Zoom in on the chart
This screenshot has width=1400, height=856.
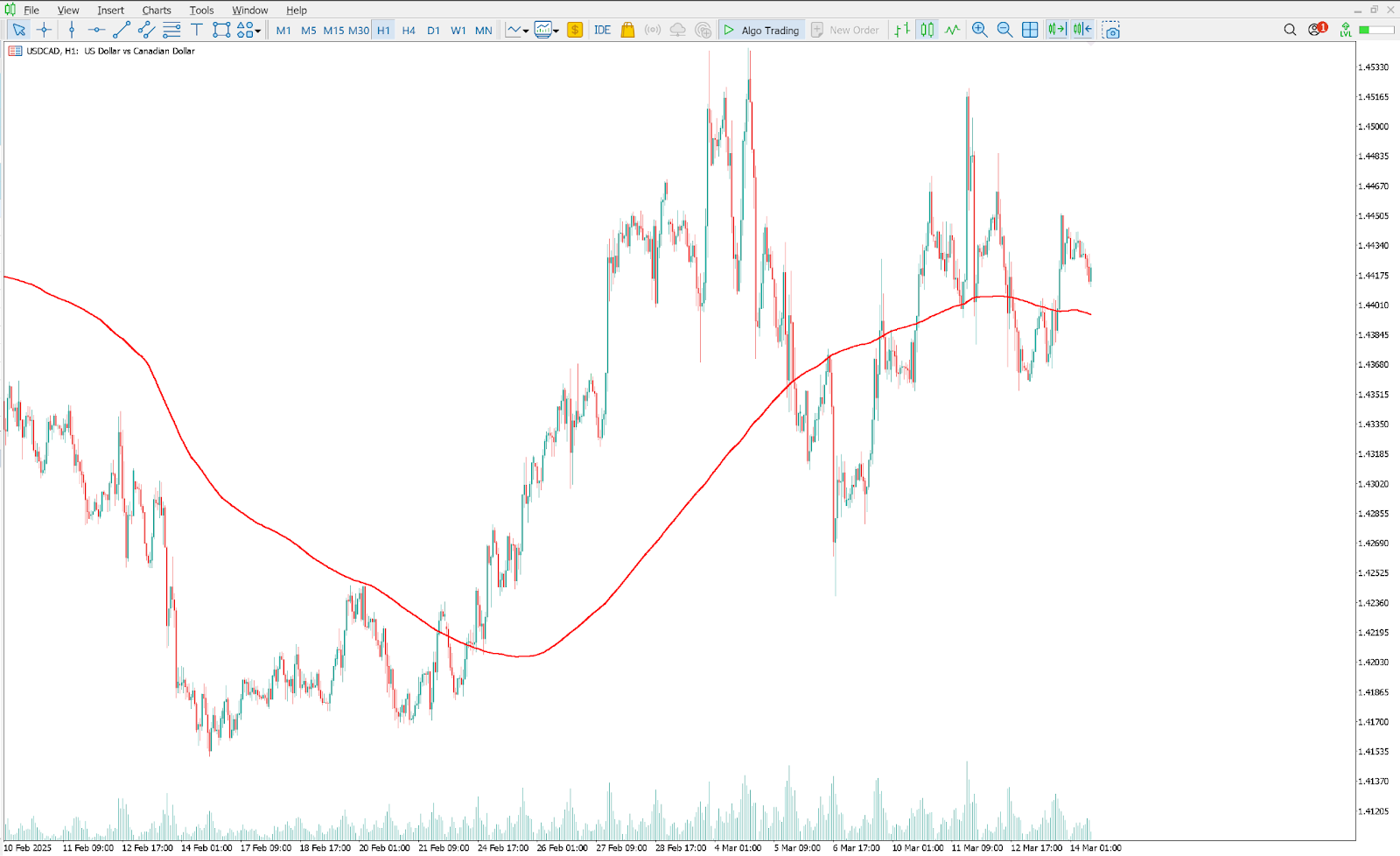coord(980,30)
